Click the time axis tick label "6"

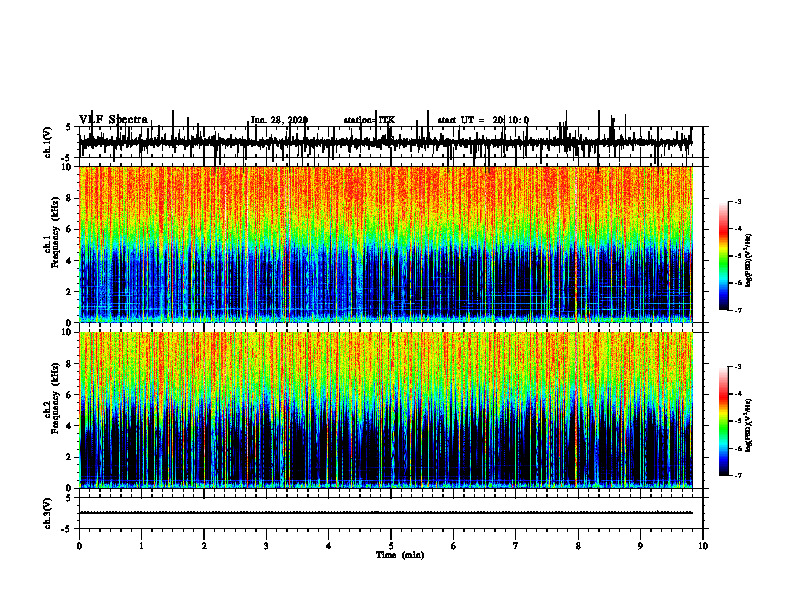pyautogui.click(x=454, y=546)
